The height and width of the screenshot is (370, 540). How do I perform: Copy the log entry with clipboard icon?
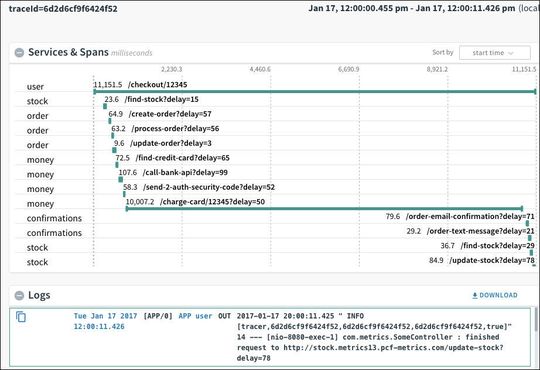21,316
